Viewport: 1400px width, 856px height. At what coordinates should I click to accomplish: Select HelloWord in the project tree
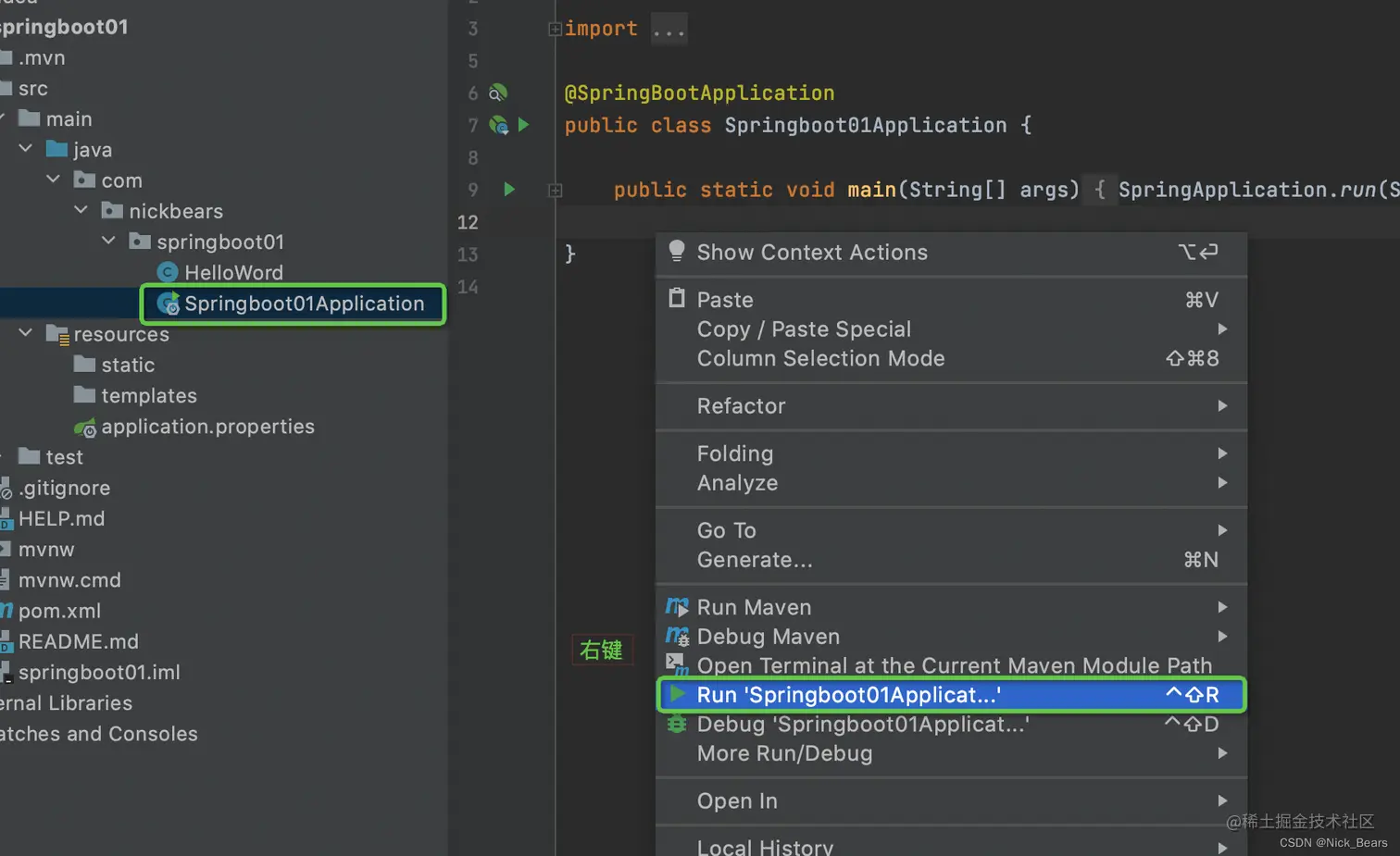coord(233,272)
